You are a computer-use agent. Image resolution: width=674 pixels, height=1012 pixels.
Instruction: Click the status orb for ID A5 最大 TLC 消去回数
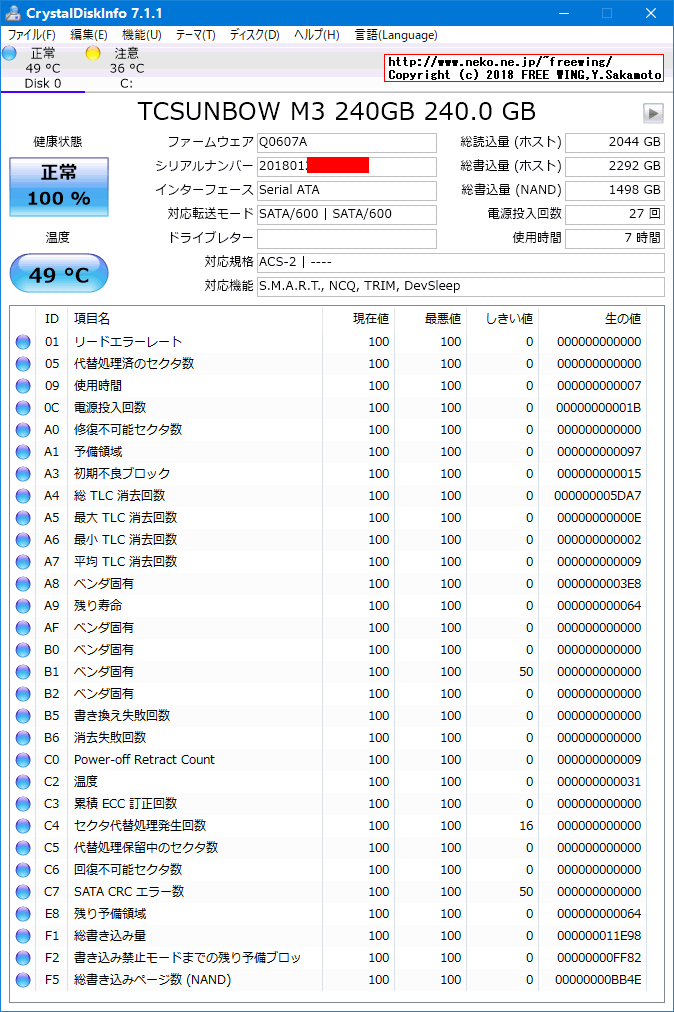click(23, 518)
